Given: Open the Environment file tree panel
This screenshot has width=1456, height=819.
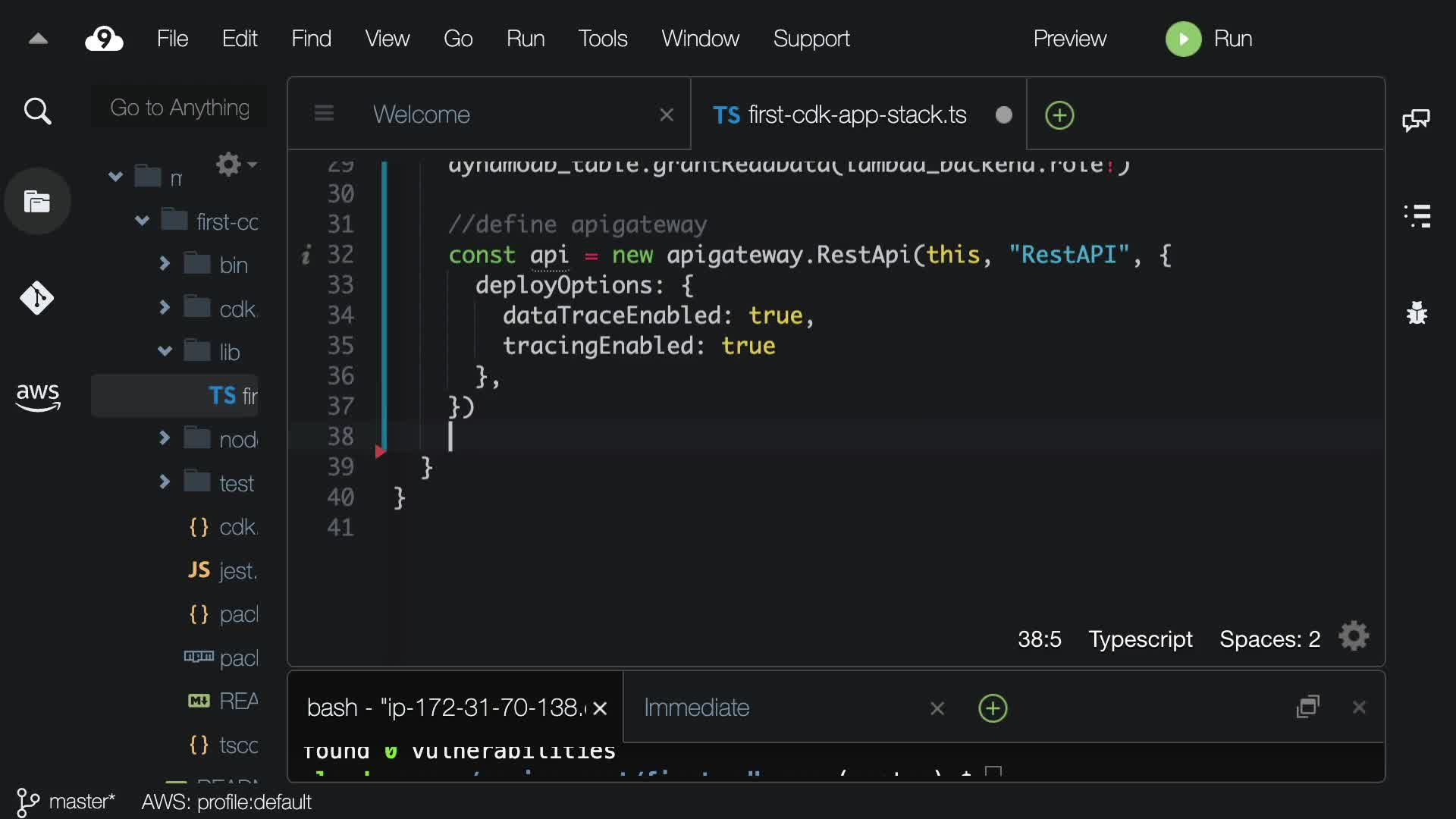Looking at the screenshot, I should 37,202.
